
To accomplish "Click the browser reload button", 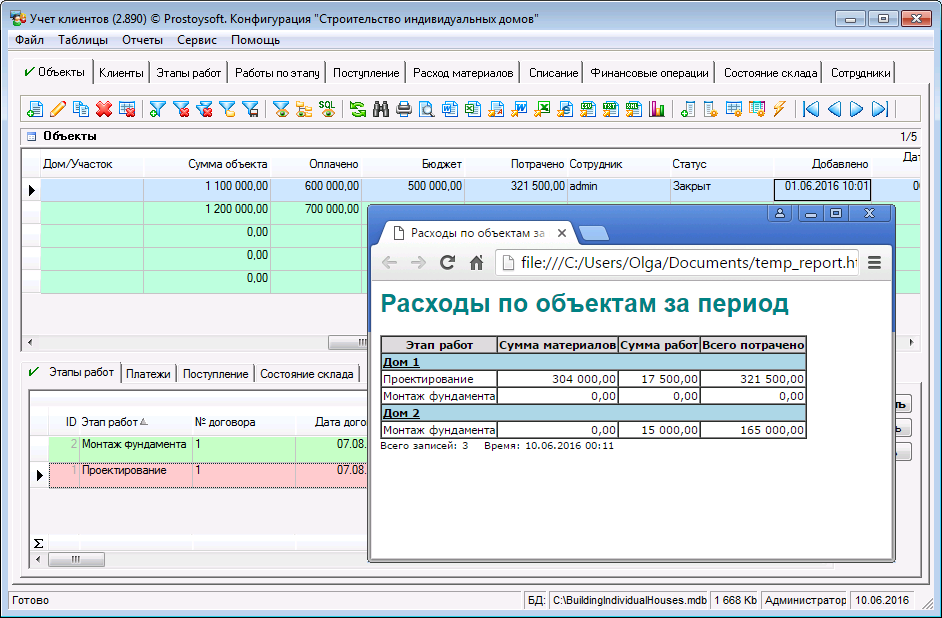I will (448, 262).
